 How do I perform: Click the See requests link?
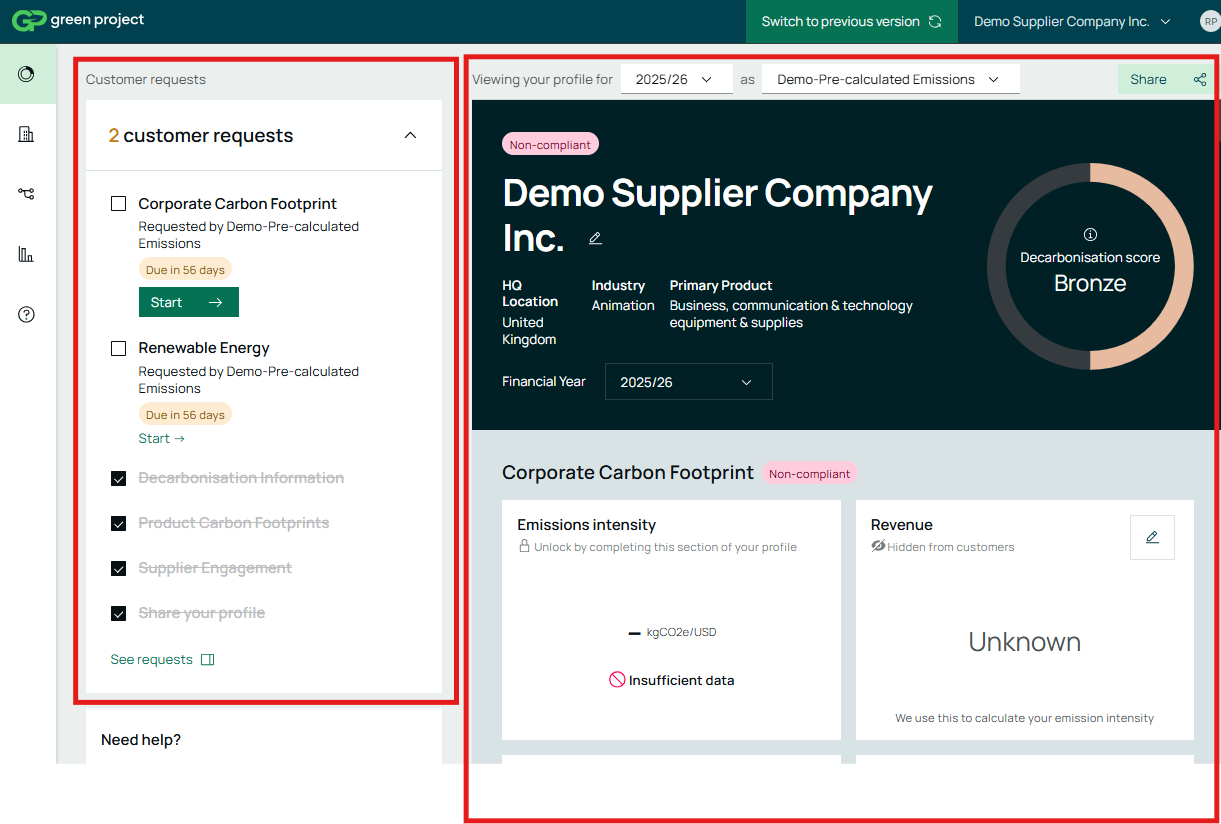coord(162,660)
